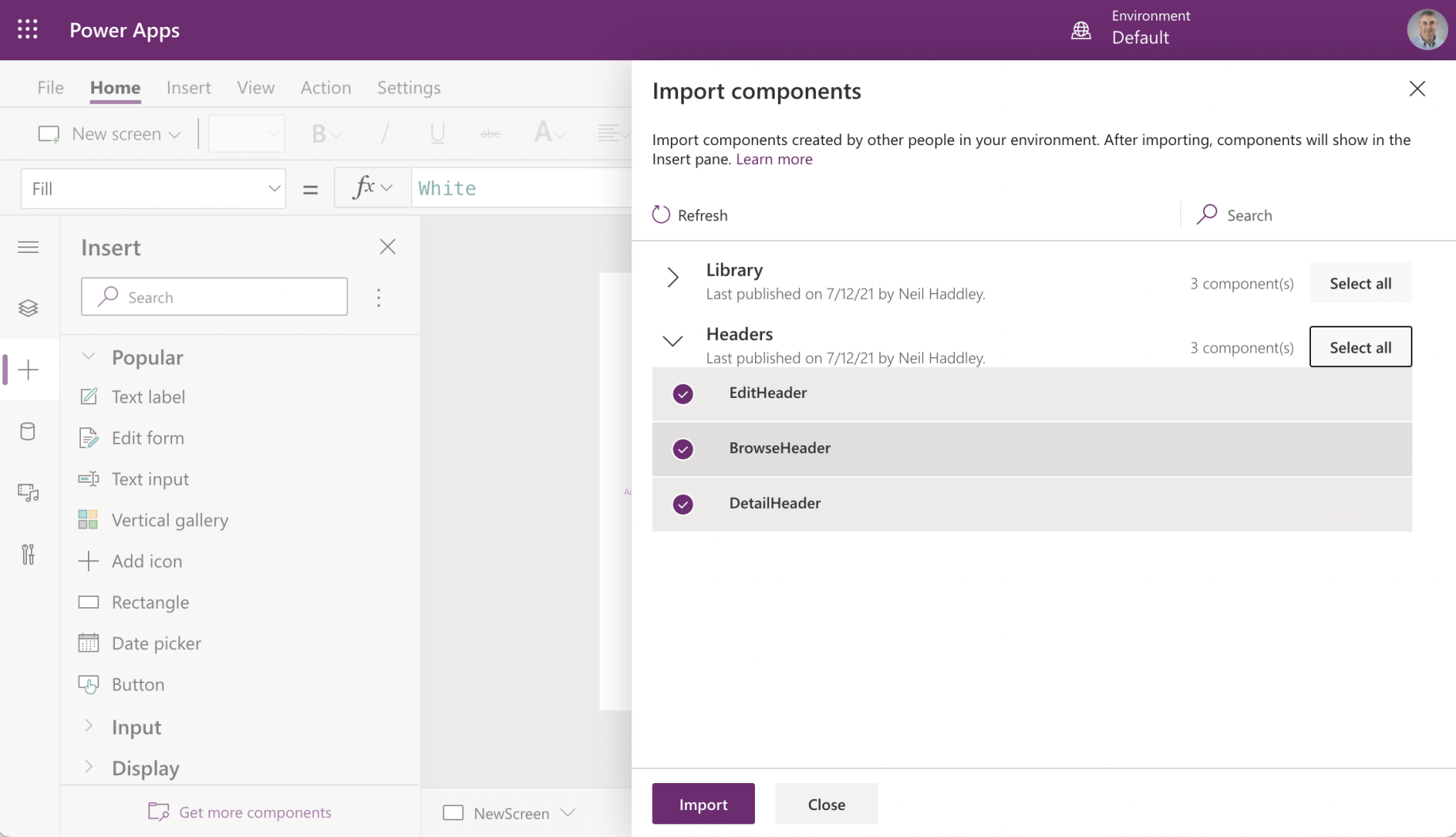Open the Settings menu tab
This screenshot has height=837, width=1456.
pos(408,87)
